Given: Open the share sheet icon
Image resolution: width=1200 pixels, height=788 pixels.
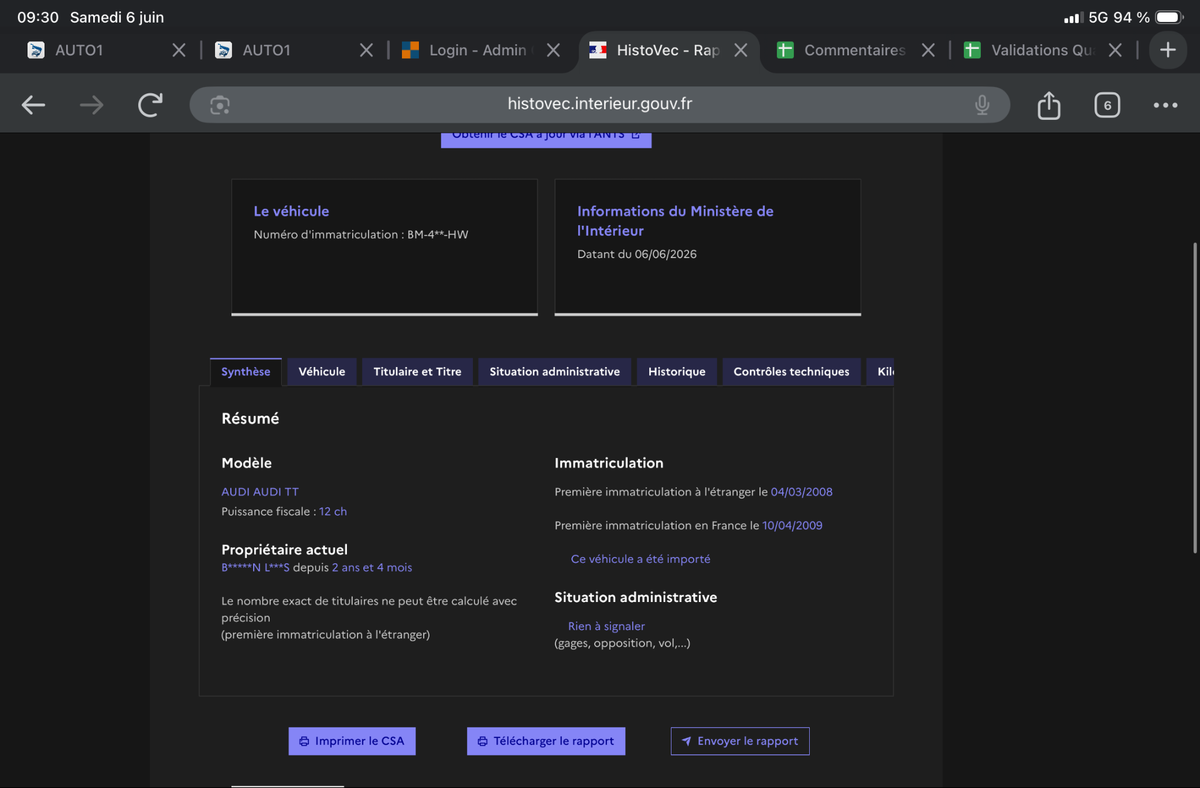Looking at the screenshot, I should [x=1049, y=104].
